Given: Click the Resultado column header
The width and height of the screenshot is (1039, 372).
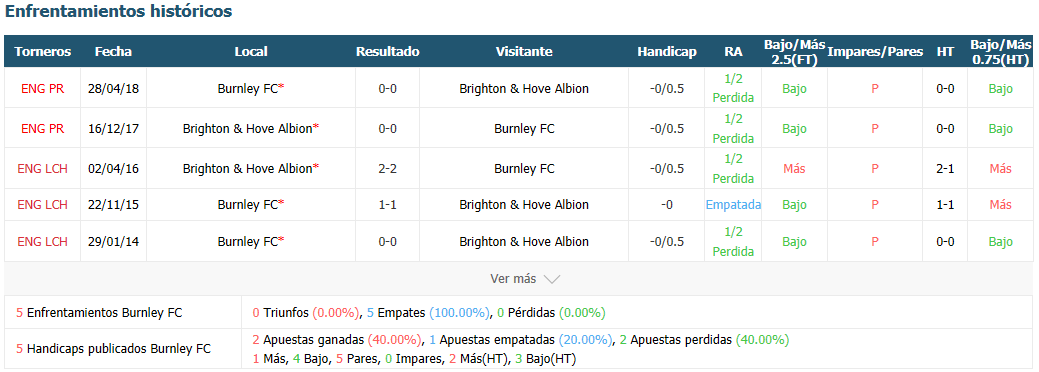Looking at the screenshot, I should (388, 51).
